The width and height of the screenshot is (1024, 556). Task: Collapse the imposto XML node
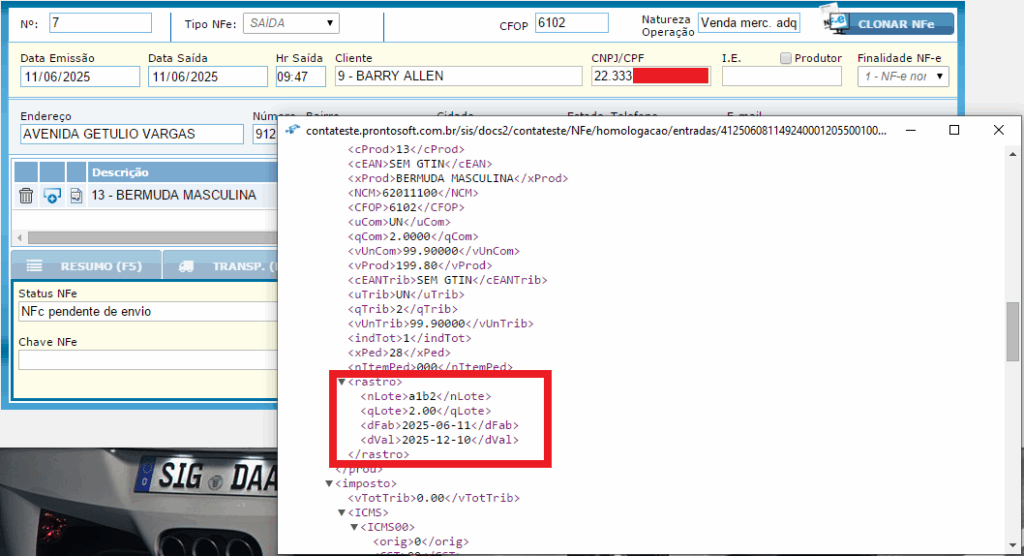pos(329,484)
